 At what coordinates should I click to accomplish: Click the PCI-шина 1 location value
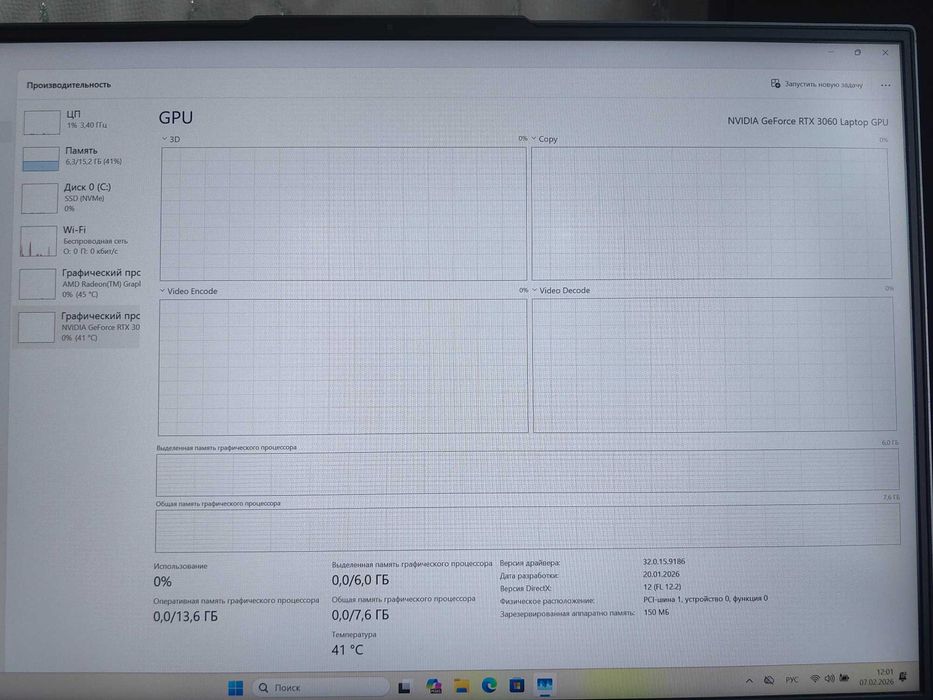pyautogui.click(x=706, y=599)
